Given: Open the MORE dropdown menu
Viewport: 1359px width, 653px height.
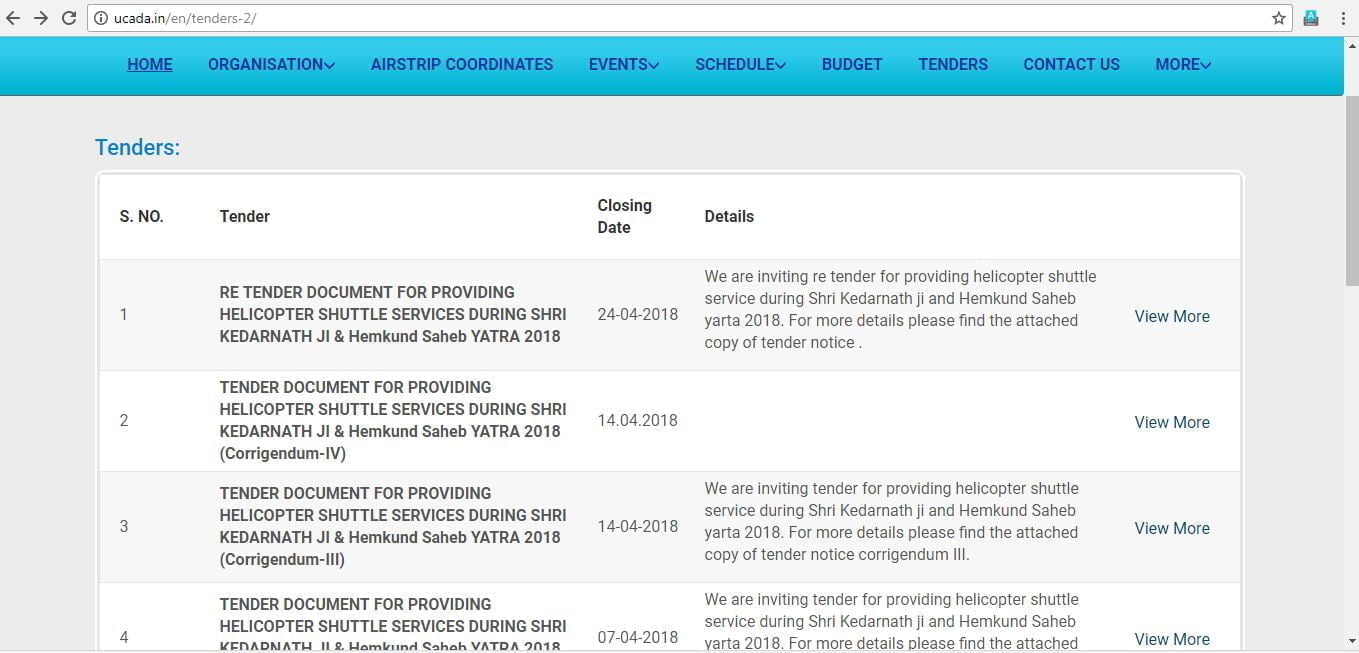Looking at the screenshot, I should tap(1183, 64).
